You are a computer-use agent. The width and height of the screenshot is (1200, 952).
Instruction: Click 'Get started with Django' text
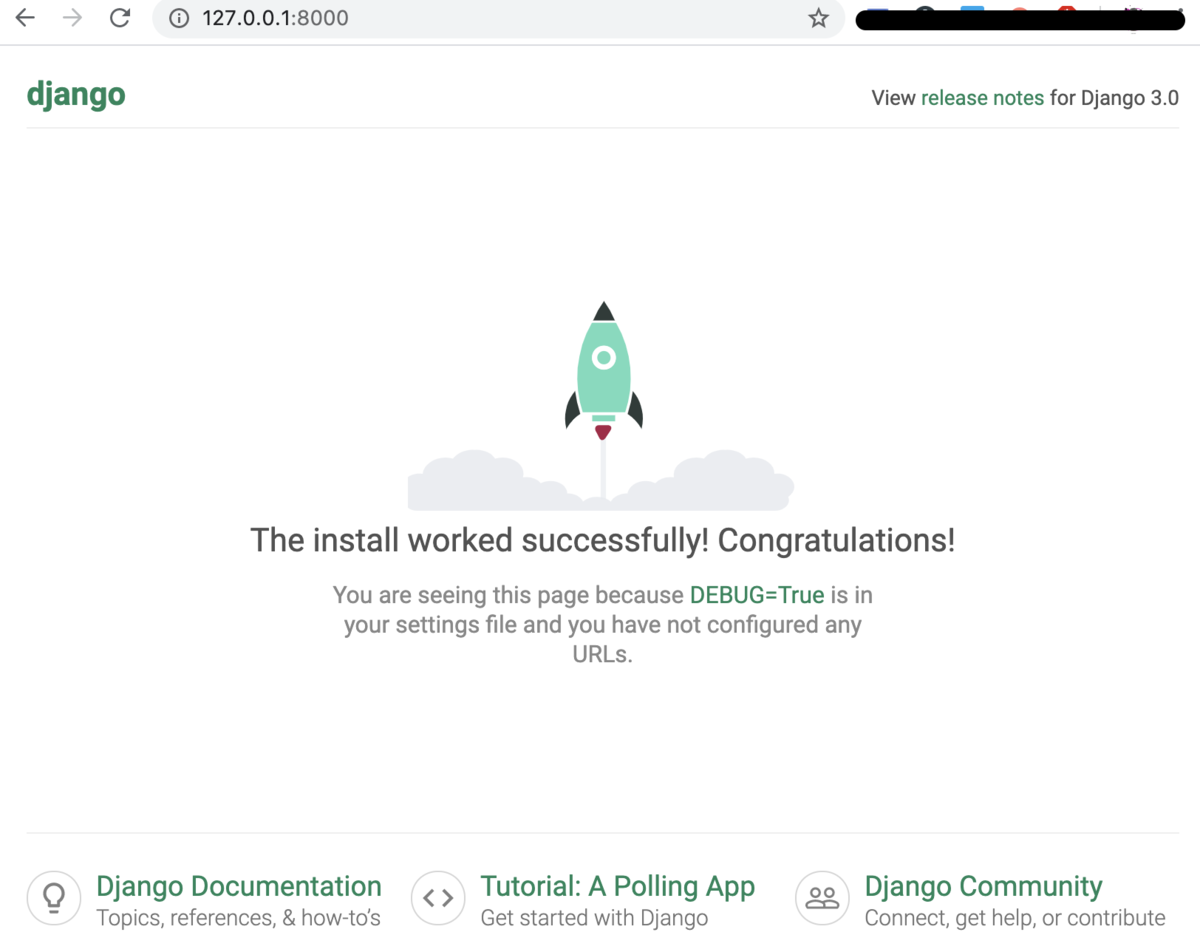594,918
